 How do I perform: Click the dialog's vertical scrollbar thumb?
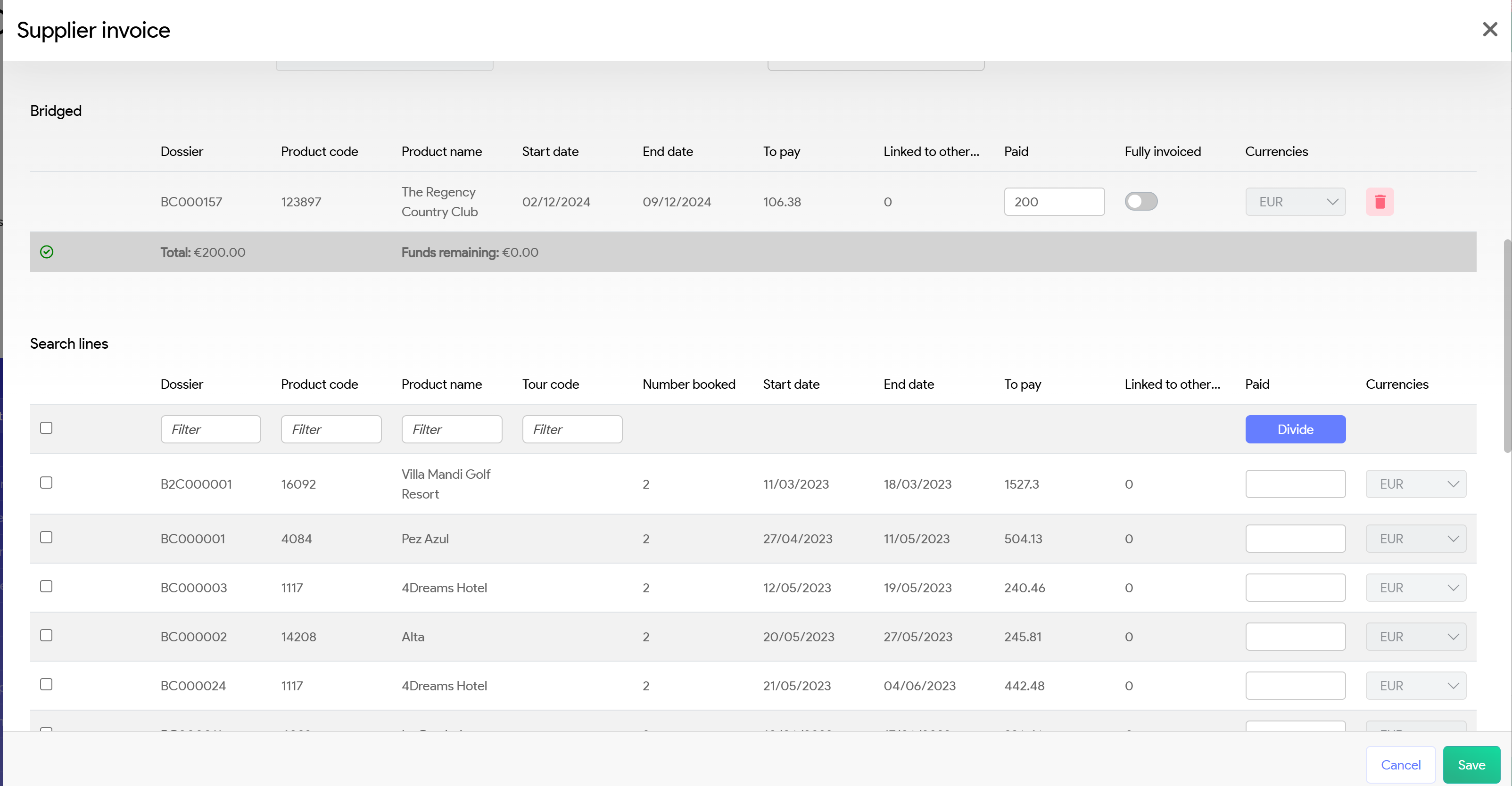click(x=1506, y=346)
